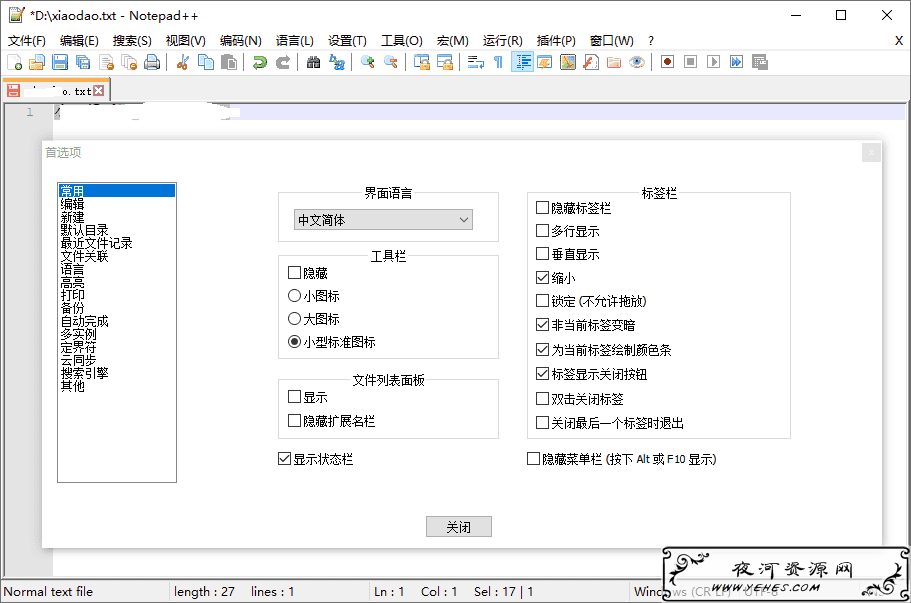
Task: Uncheck the 非当前标签变暗 checkbox
Action: 542,325
